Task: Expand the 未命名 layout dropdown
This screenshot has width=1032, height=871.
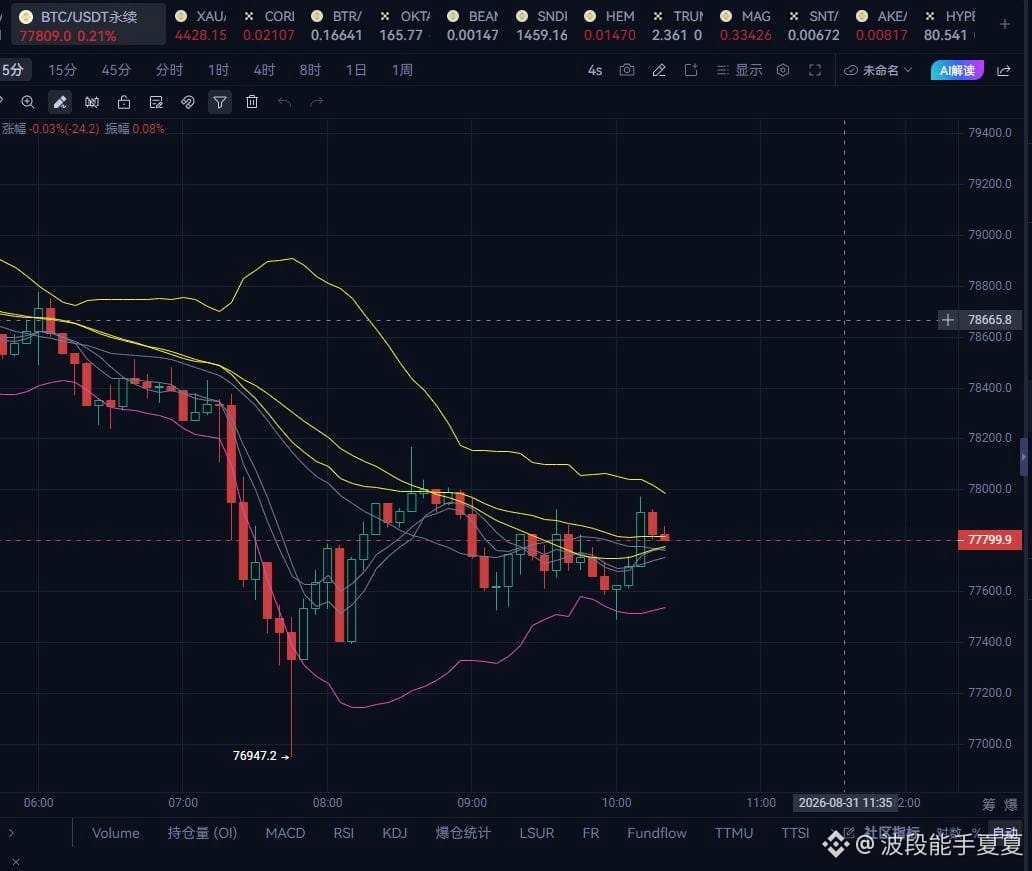Action: tap(879, 70)
